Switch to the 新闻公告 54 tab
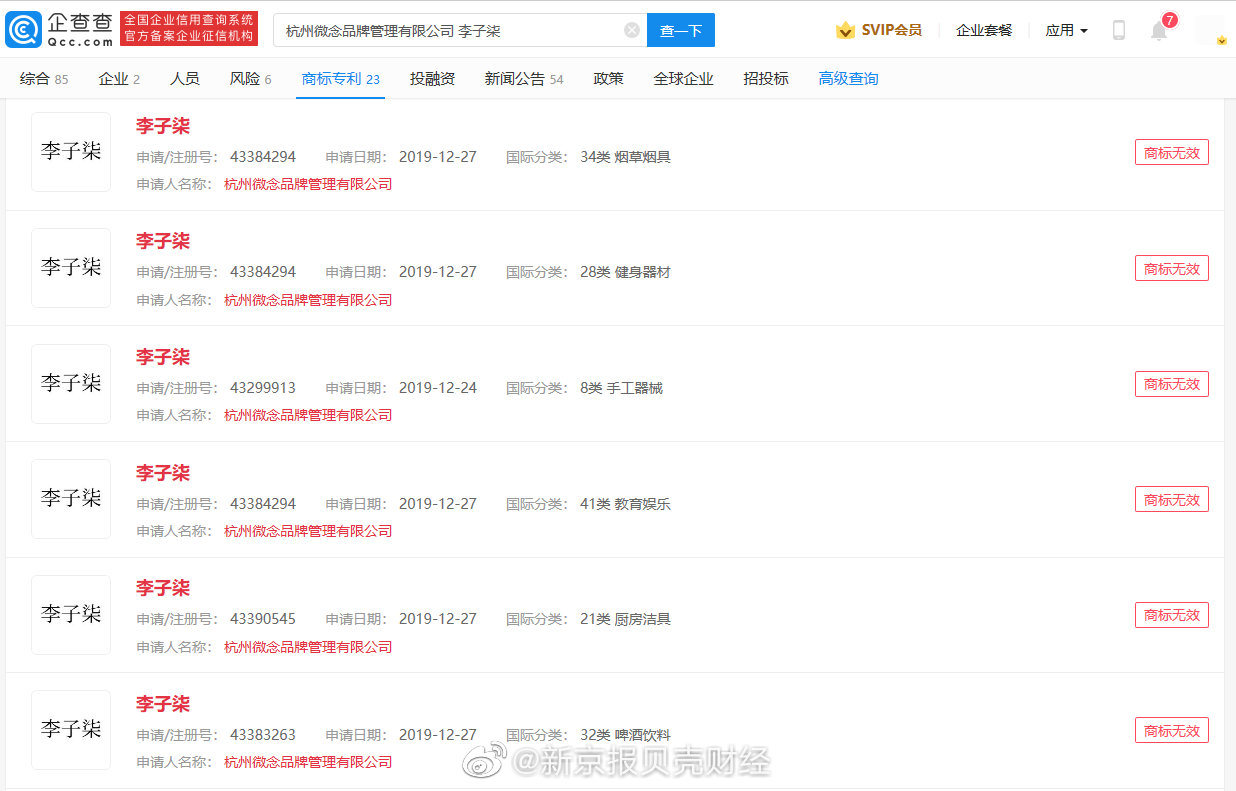This screenshot has width=1236, height=791. click(x=523, y=78)
